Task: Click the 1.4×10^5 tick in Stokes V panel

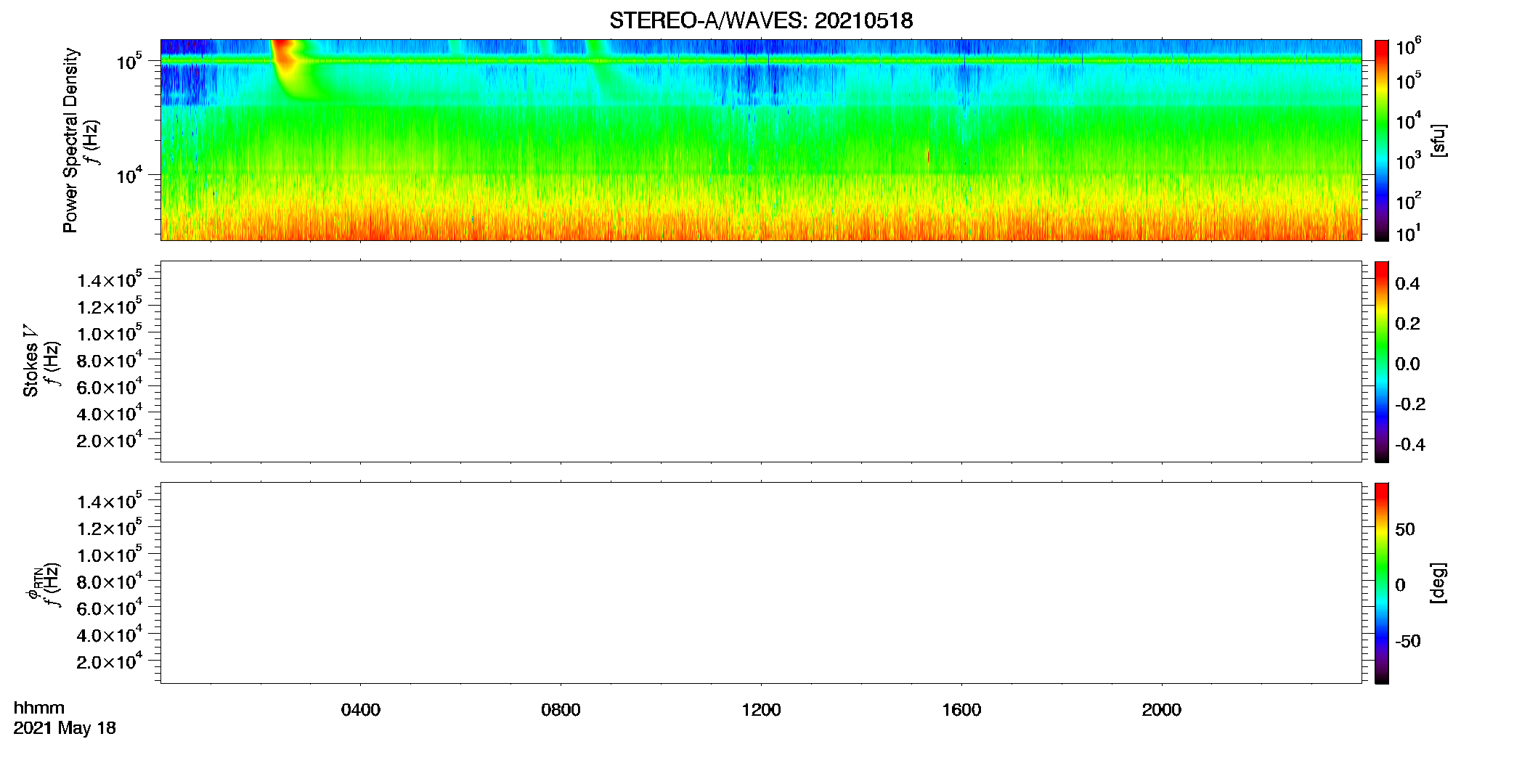Action: pos(110,279)
